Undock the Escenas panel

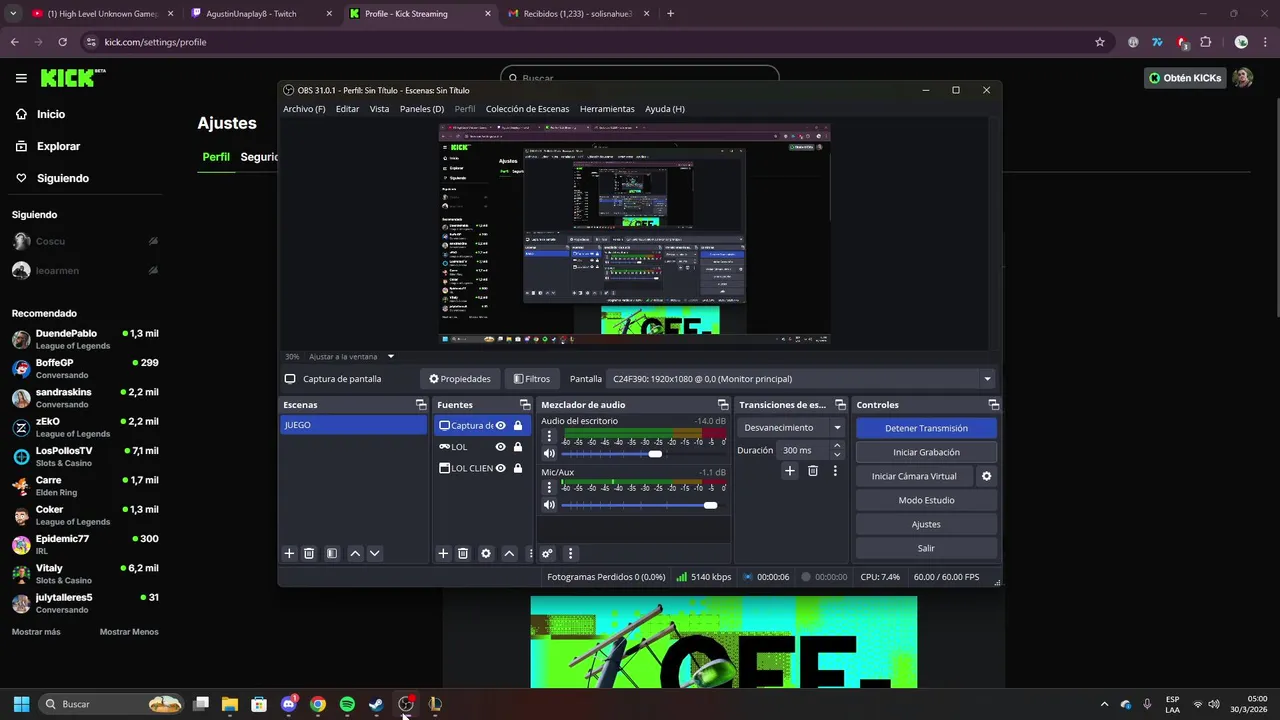tap(421, 405)
